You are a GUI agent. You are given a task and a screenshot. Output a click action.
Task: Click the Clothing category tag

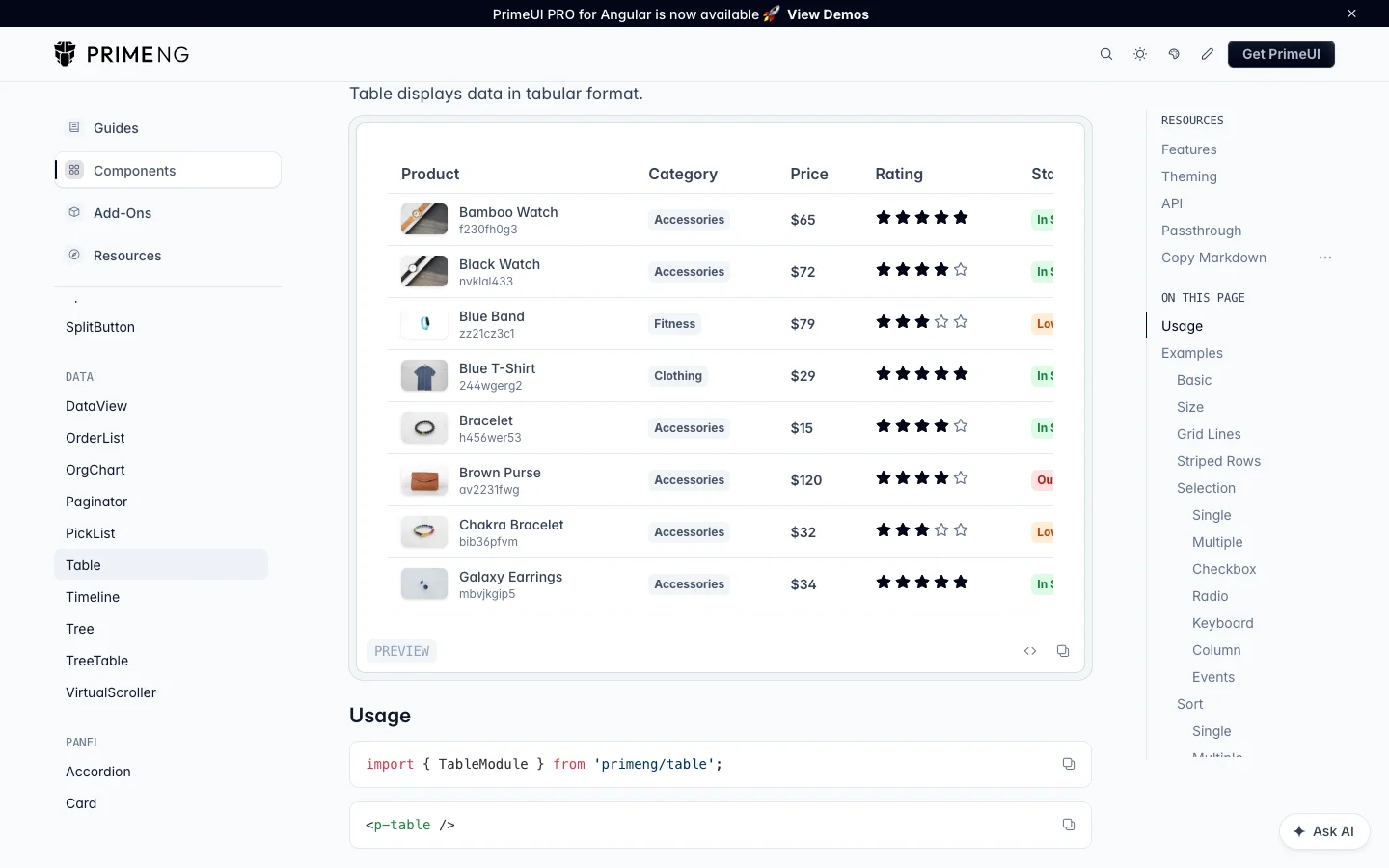[678, 376]
